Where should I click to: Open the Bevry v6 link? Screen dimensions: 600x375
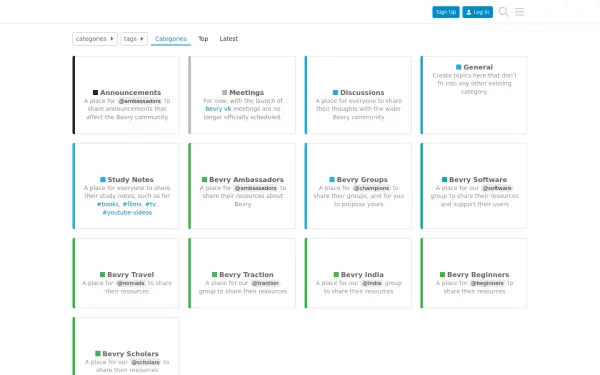coord(218,109)
